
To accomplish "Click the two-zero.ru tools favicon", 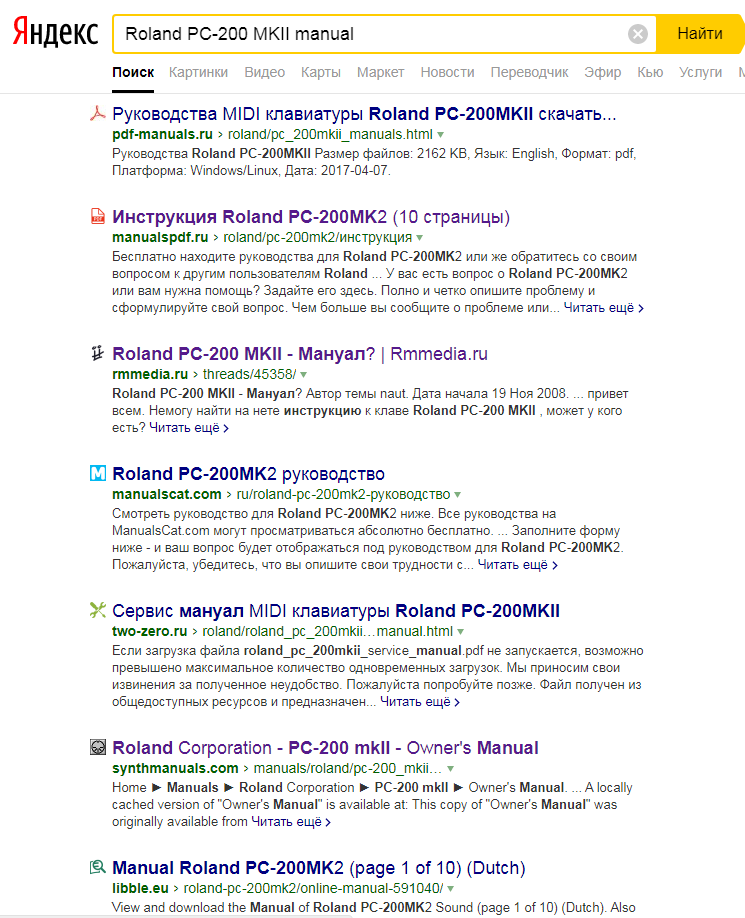I will tap(98, 610).
